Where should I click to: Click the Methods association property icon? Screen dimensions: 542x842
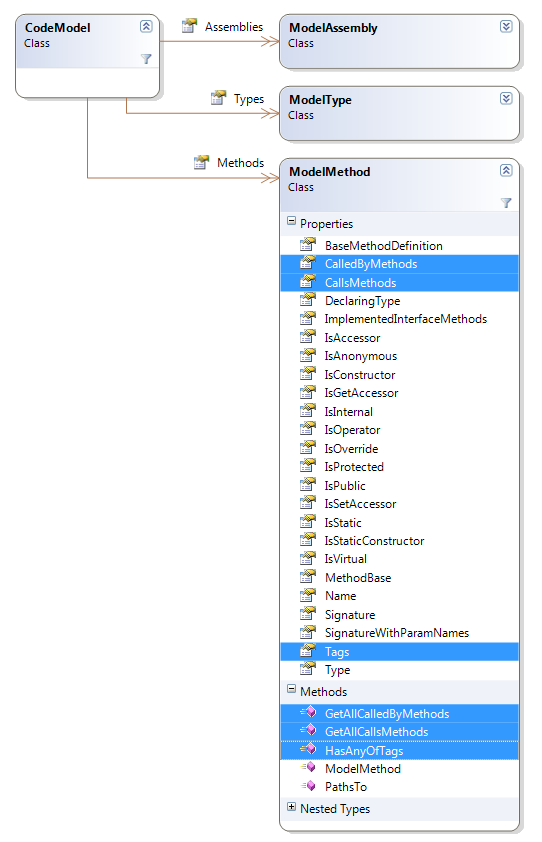[201, 162]
